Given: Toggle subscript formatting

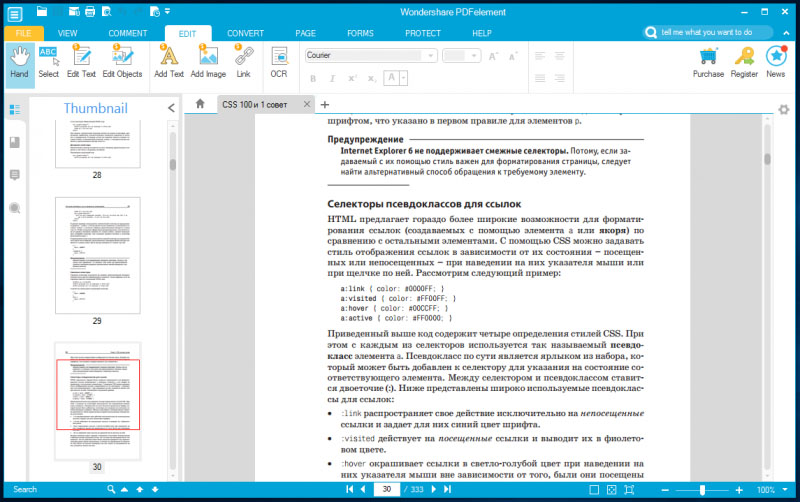Looking at the screenshot, I should (x=372, y=79).
